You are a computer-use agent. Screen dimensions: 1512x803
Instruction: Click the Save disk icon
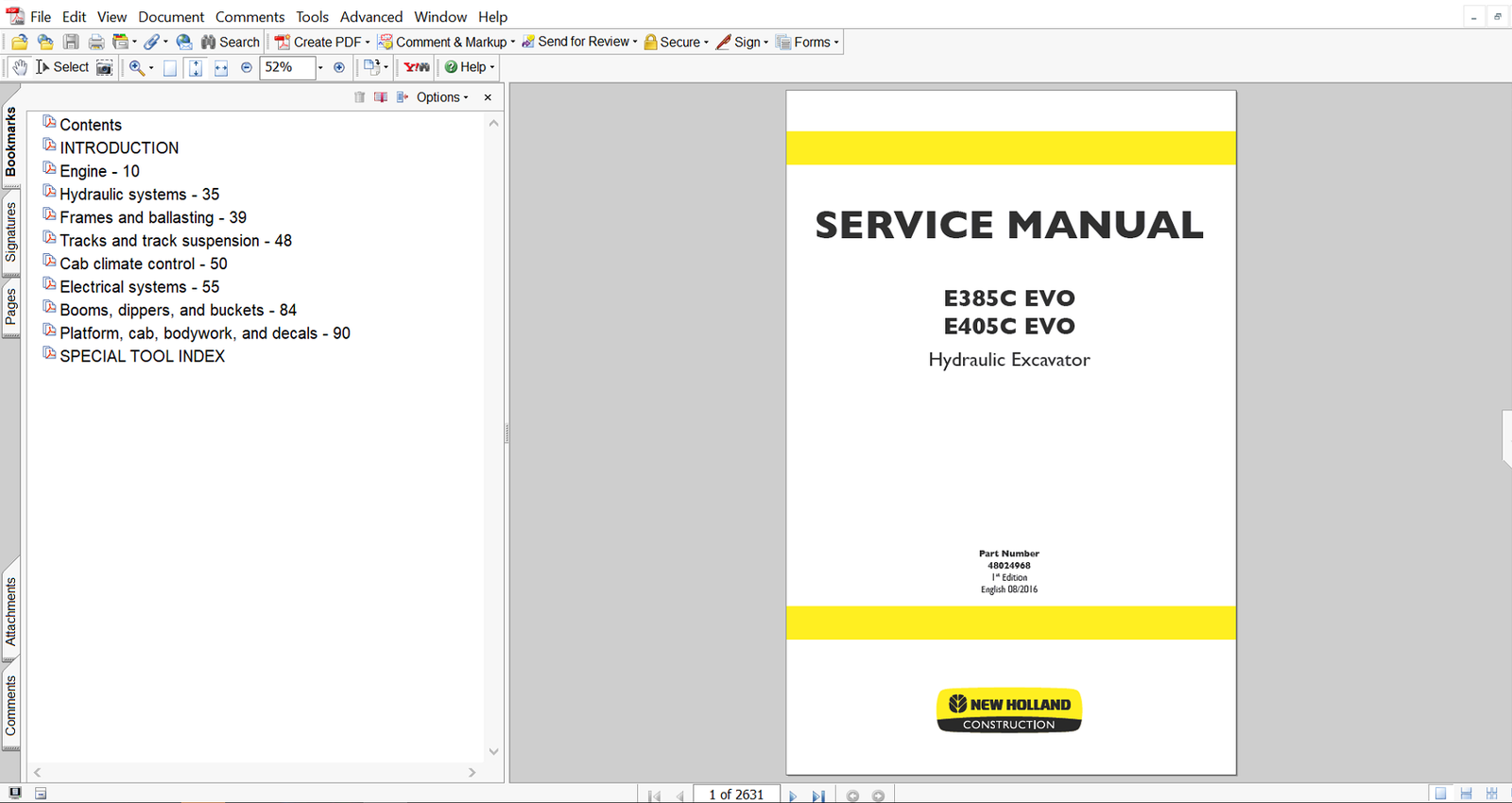[x=71, y=42]
